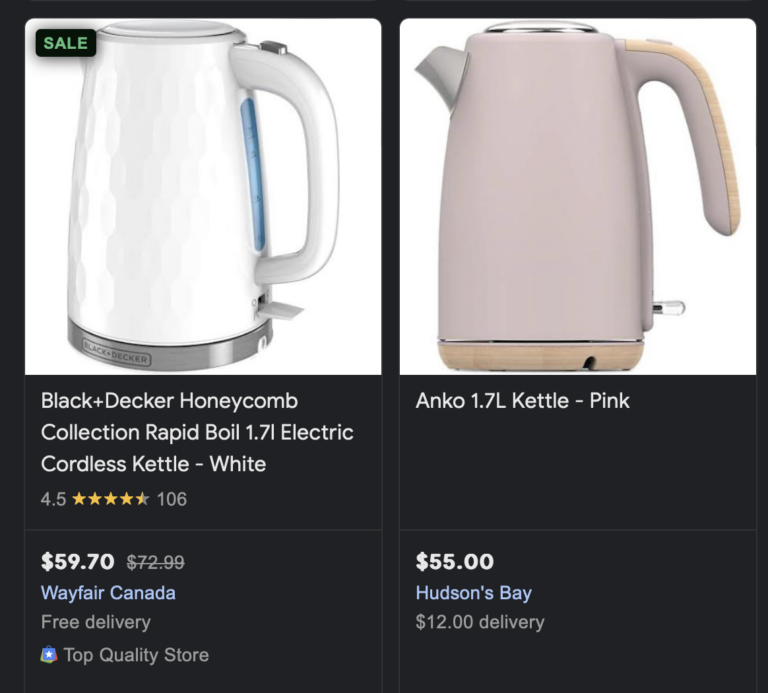Visit the Hudson's Bay store link
Image resolution: width=768 pixels, height=693 pixels.
click(473, 593)
